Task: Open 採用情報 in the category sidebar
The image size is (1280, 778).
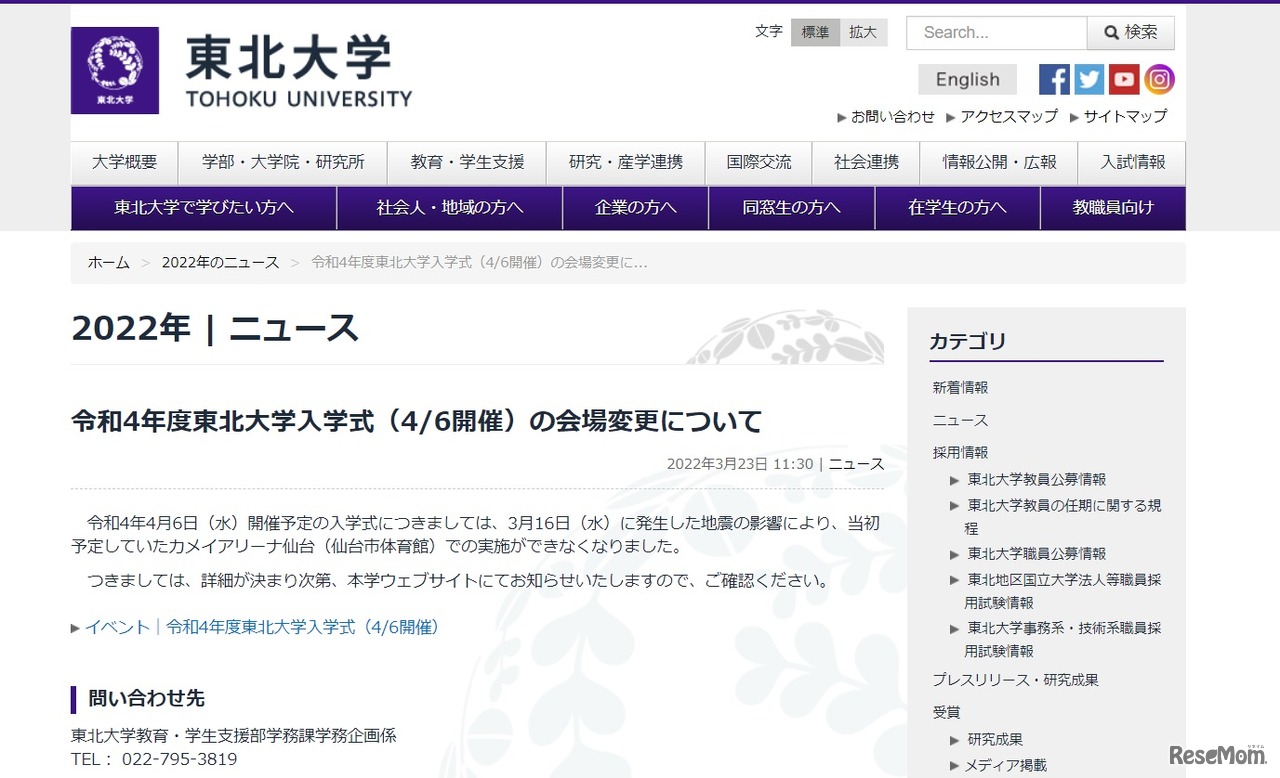Action: coord(960,453)
